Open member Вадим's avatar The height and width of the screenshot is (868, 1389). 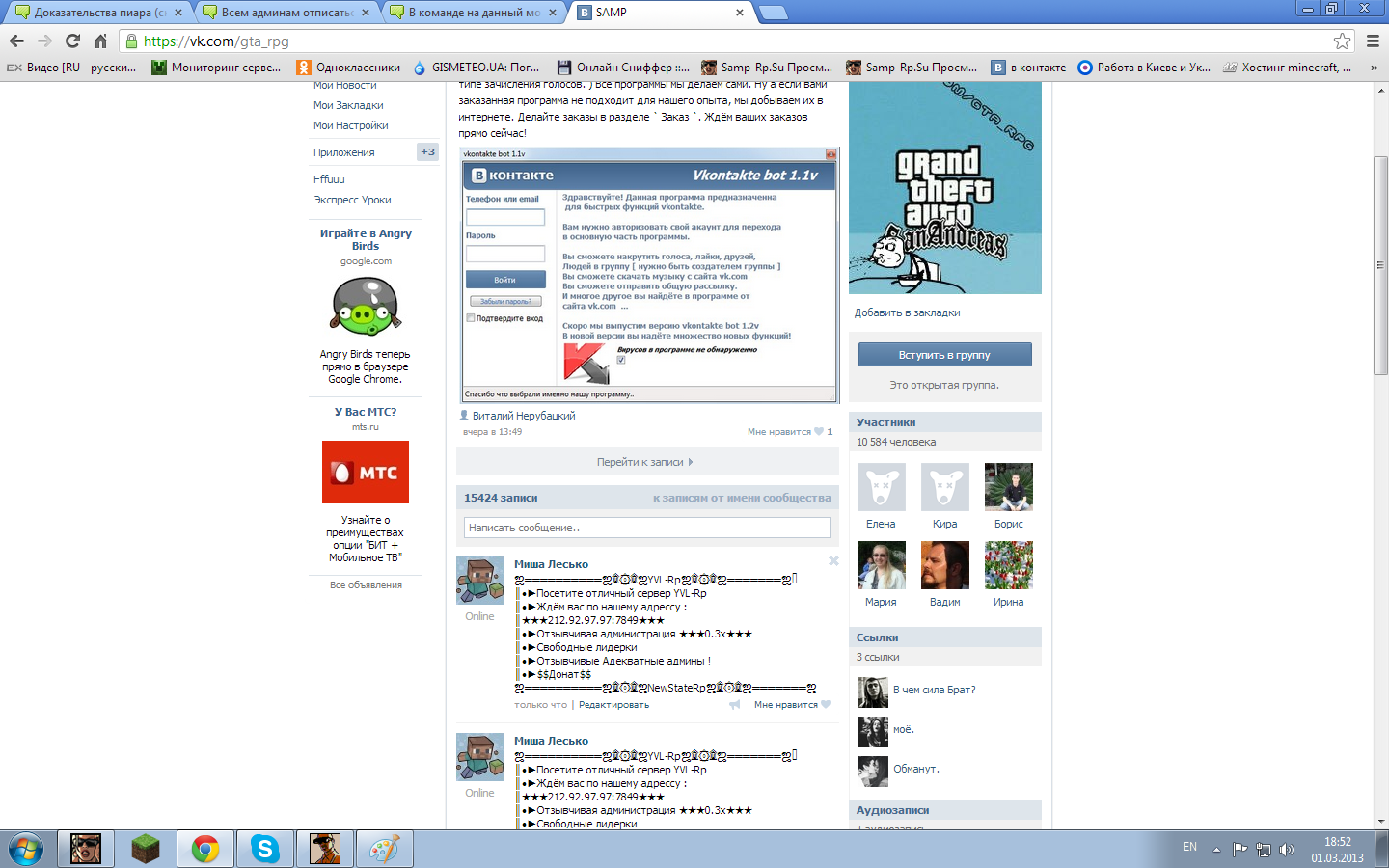pyautogui.click(x=945, y=564)
